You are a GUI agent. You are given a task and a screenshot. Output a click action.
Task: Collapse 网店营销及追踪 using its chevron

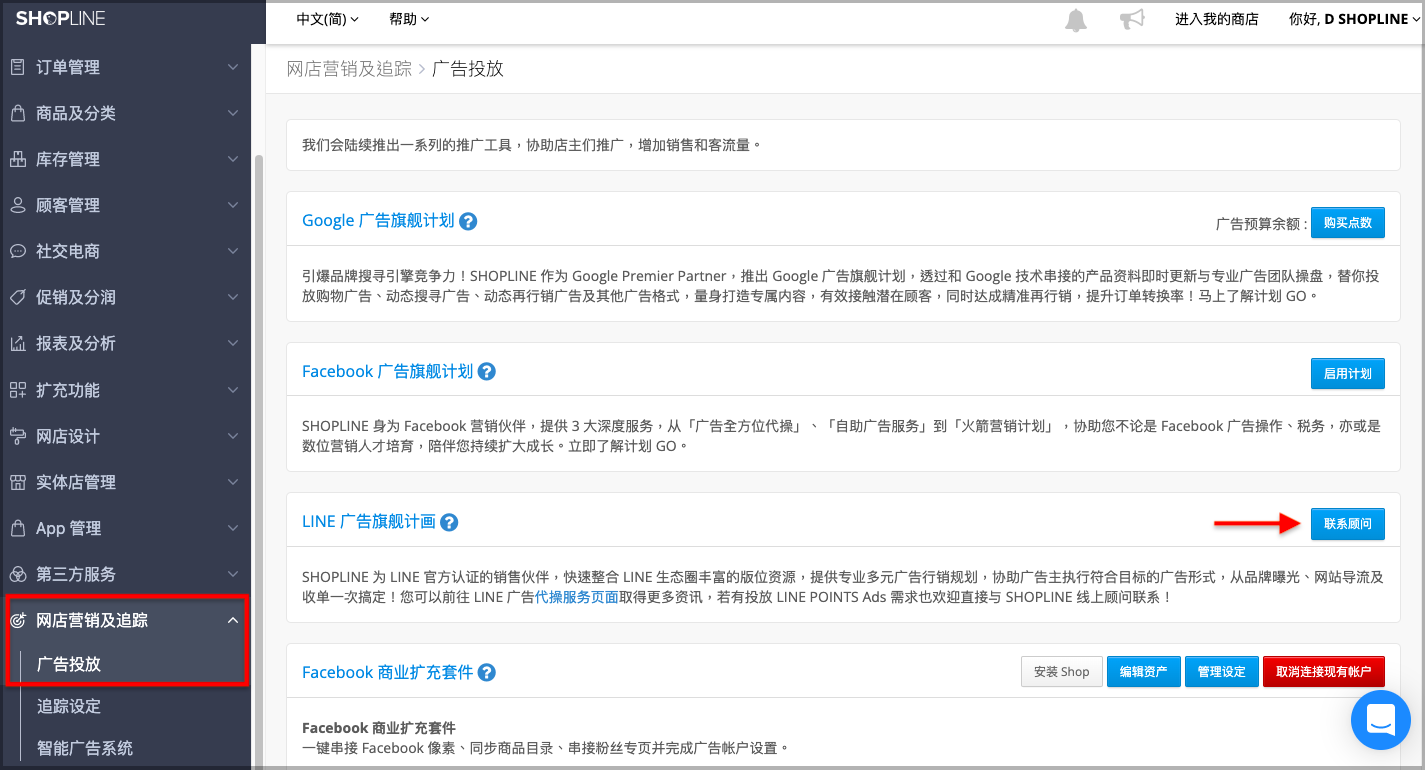233,620
